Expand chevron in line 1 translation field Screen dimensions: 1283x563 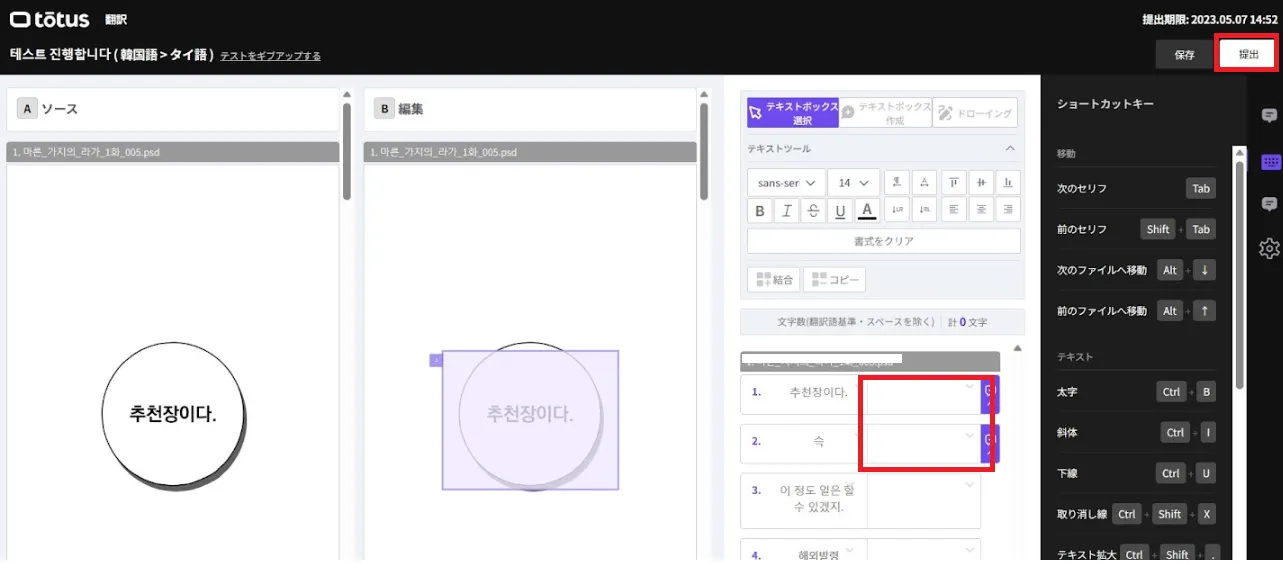[x=970, y=386]
